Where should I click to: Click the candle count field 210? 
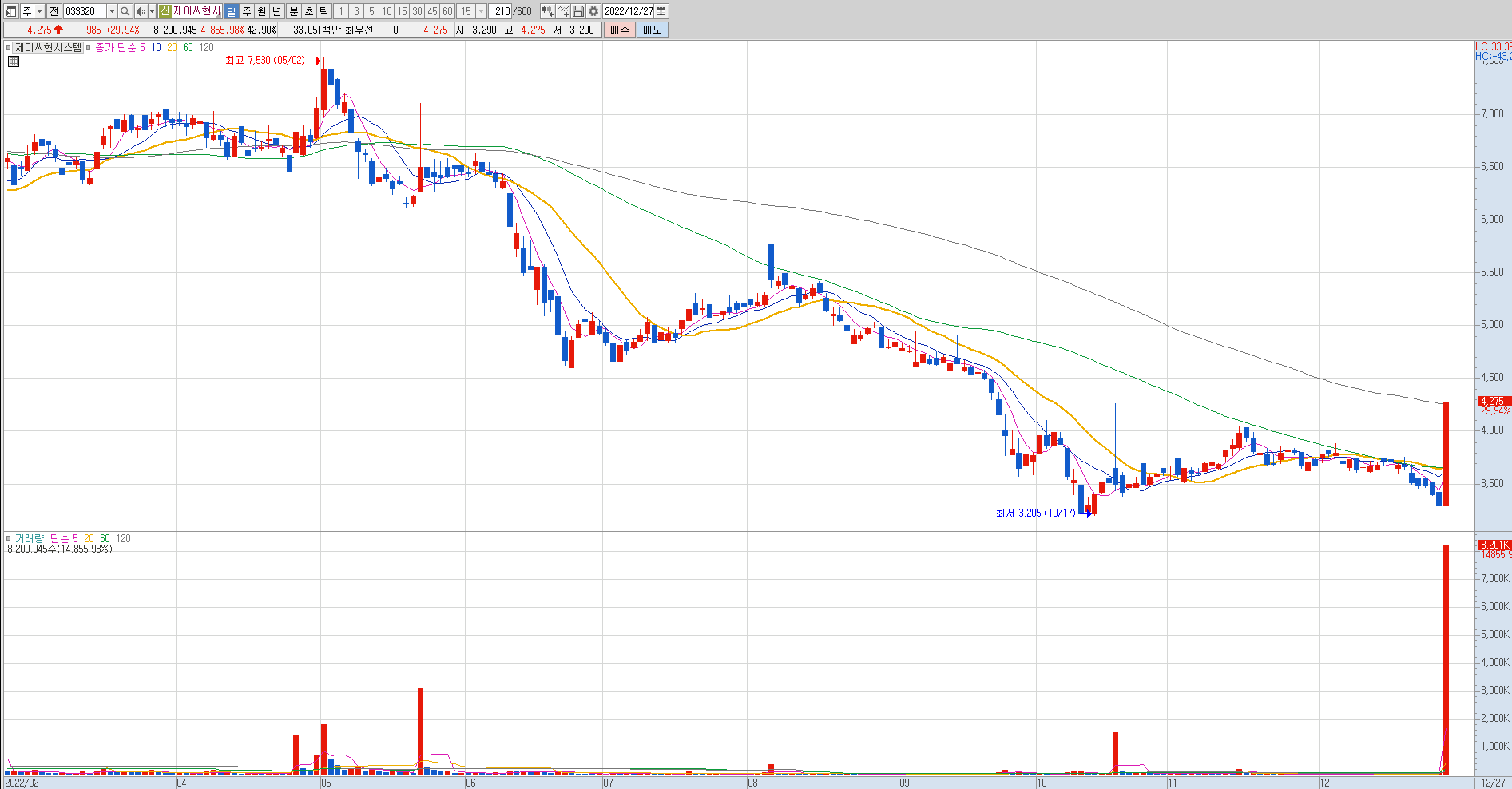point(501,11)
